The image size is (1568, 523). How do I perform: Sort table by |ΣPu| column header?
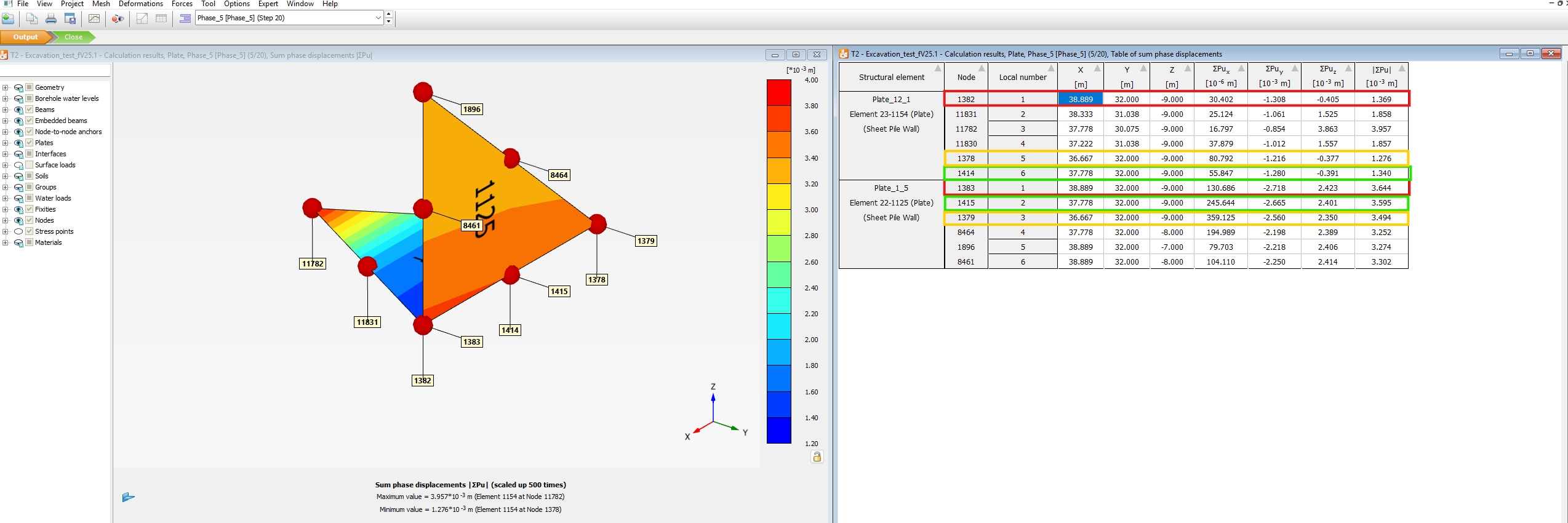point(1382,77)
